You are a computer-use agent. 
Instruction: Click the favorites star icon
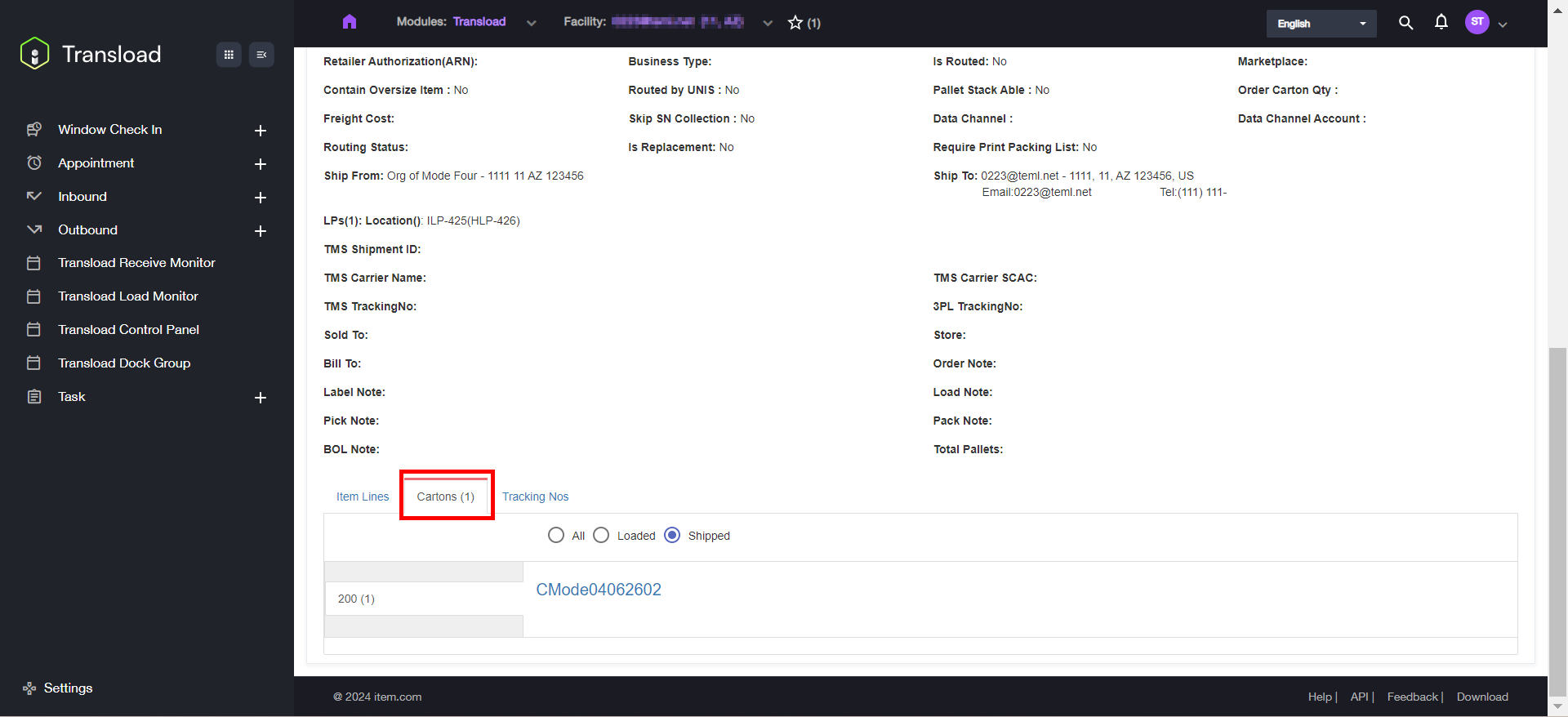click(795, 23)
